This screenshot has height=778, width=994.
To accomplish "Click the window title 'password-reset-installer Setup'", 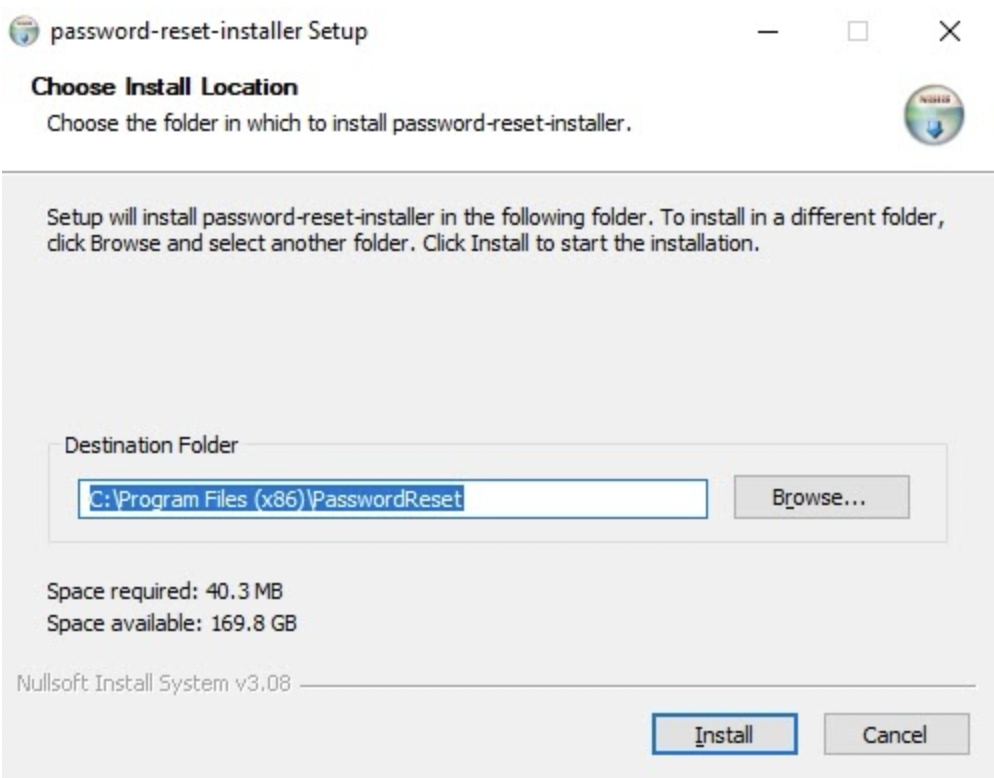I will (x=209, y=31).
